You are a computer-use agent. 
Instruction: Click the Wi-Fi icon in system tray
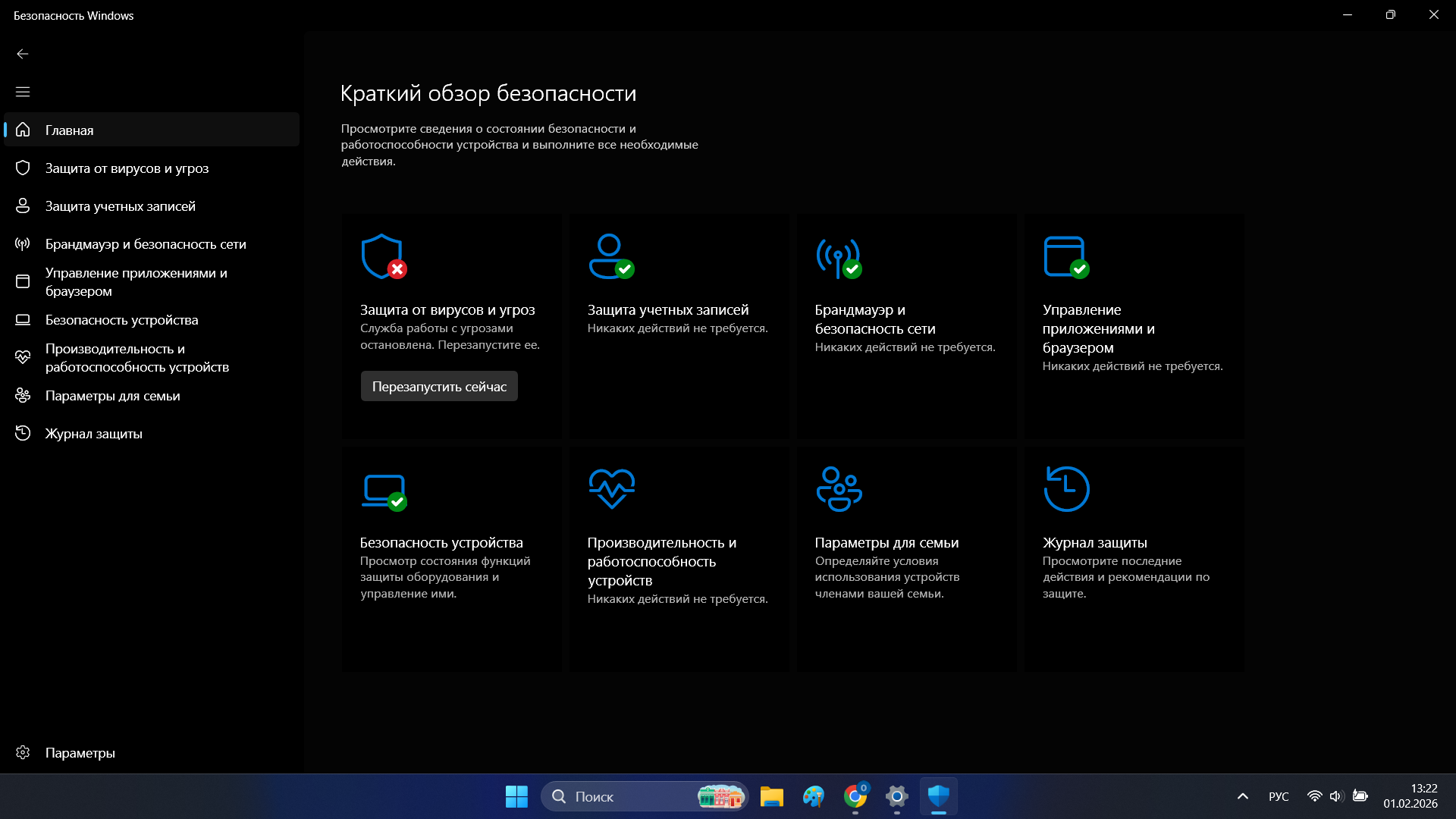tap(1315, 796)
